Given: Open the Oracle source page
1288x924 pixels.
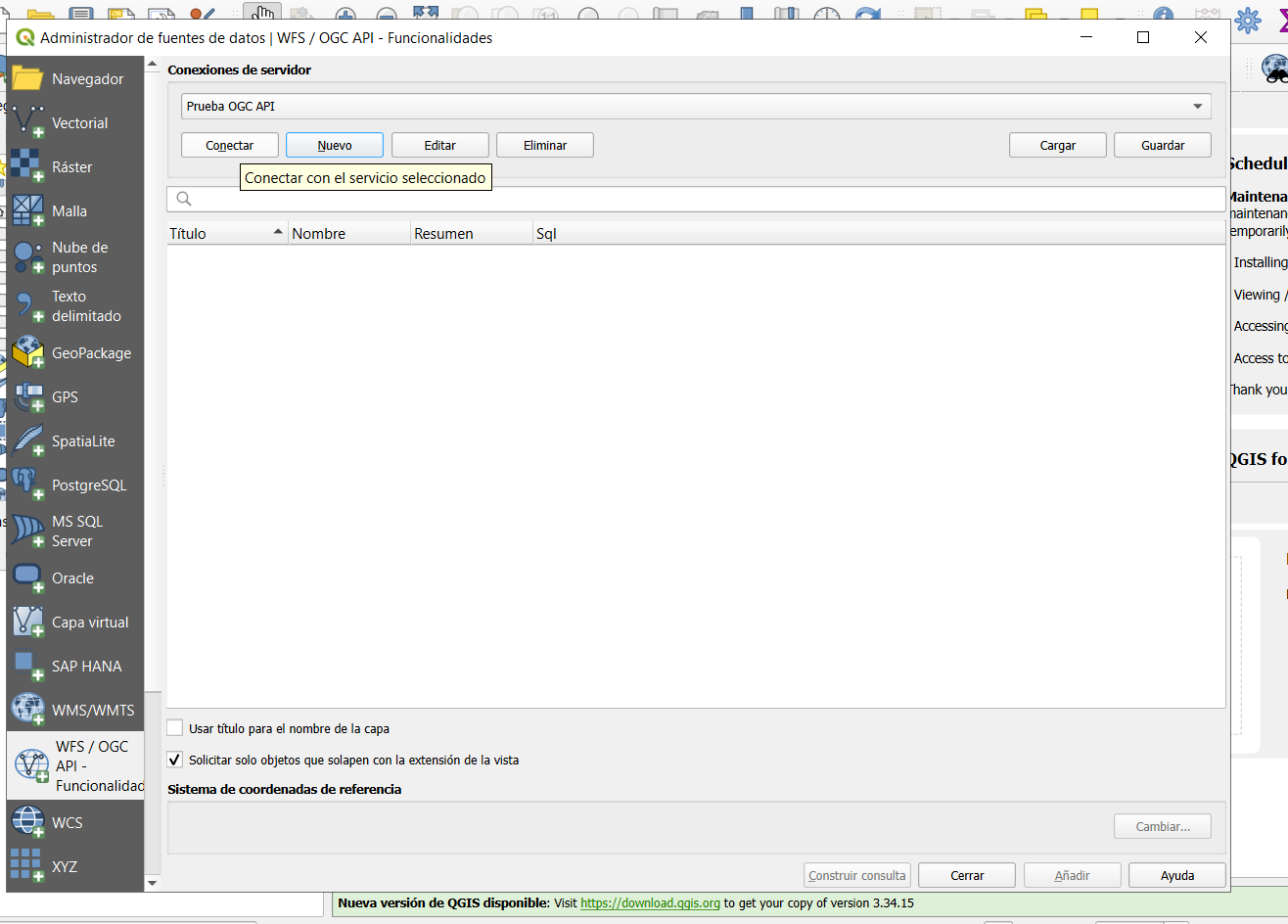Looking at the screenshot, I should [75, 578].
